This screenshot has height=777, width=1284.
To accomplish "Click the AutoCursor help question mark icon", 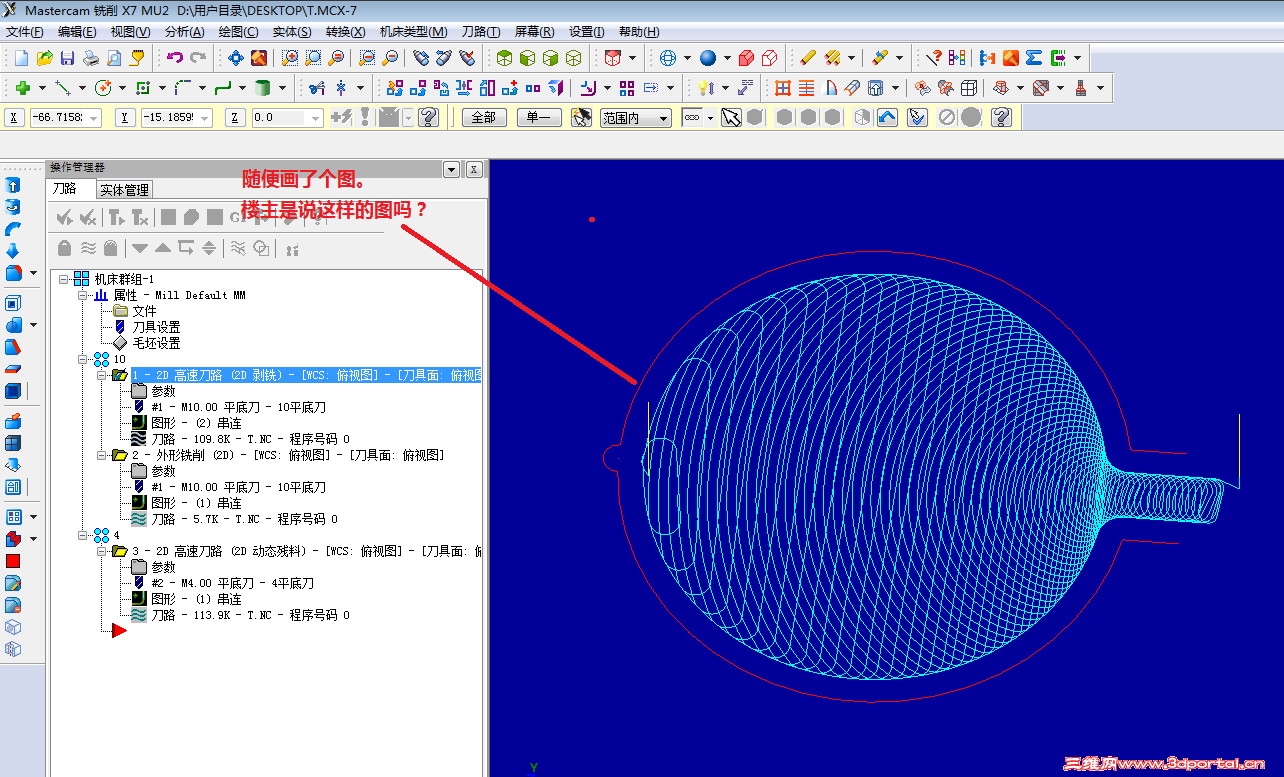I will click(x=428, y=118).
